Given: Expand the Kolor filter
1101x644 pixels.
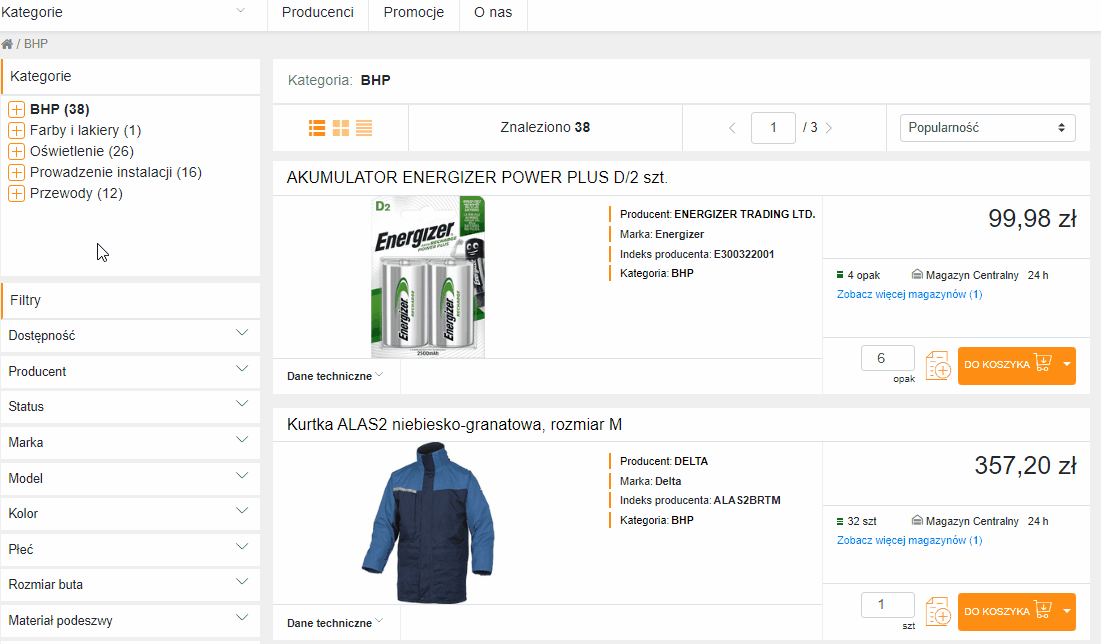Looking at the screenshot, I should point(131,513).
